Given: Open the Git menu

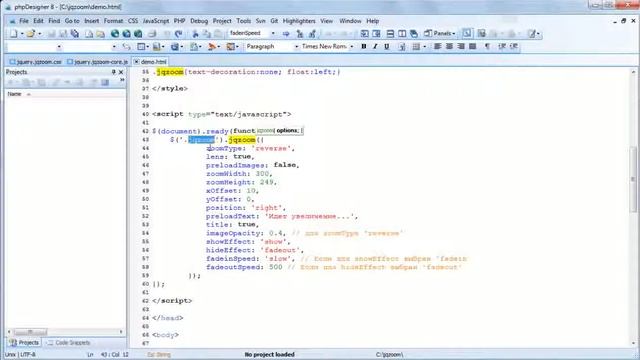Looking at the screenshot, I should (x=274, y=21).
